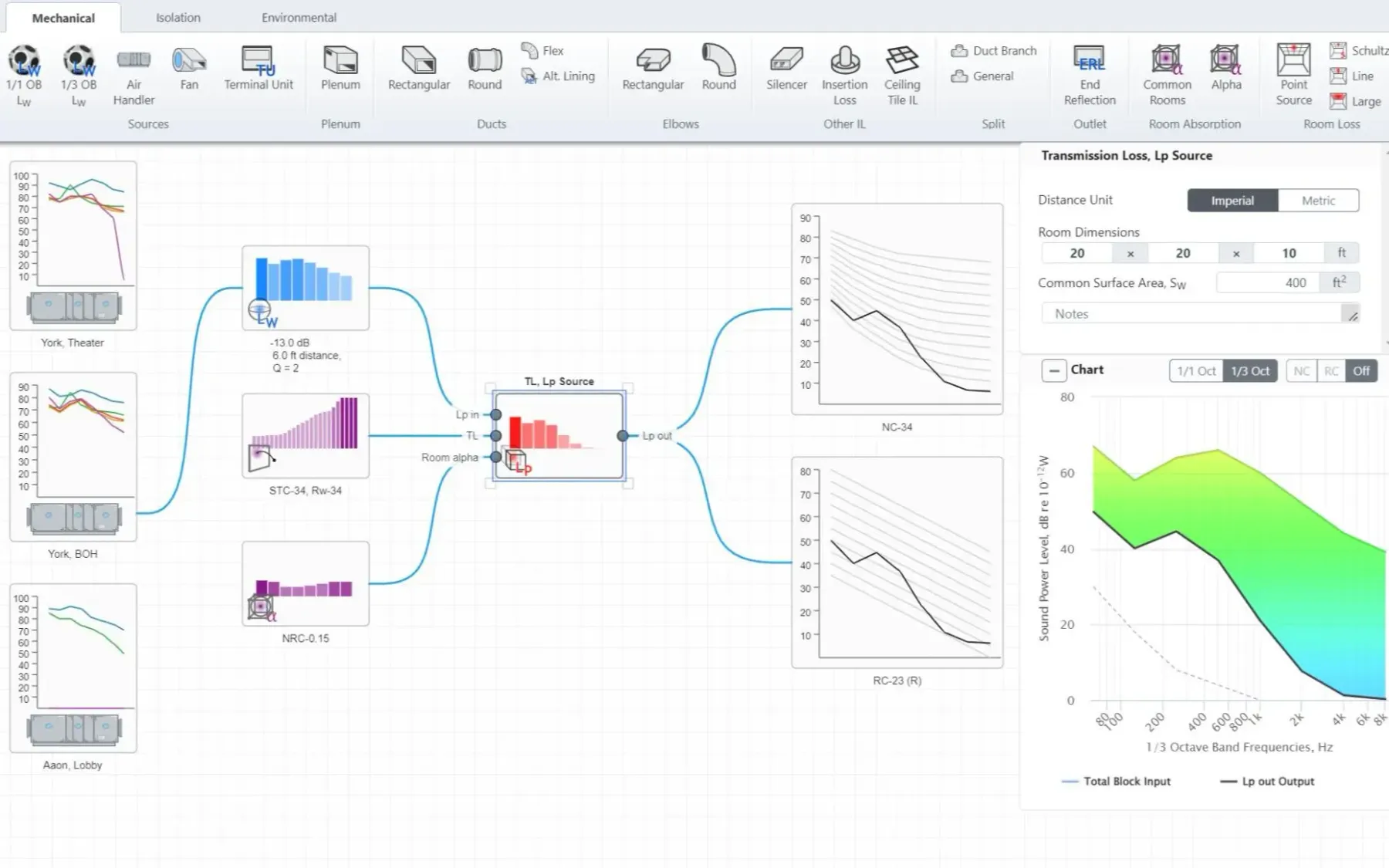This screenshot has width=1389, height=868.
Task: Select the NRC-0.15 absorption block
Action: (306, 583)
